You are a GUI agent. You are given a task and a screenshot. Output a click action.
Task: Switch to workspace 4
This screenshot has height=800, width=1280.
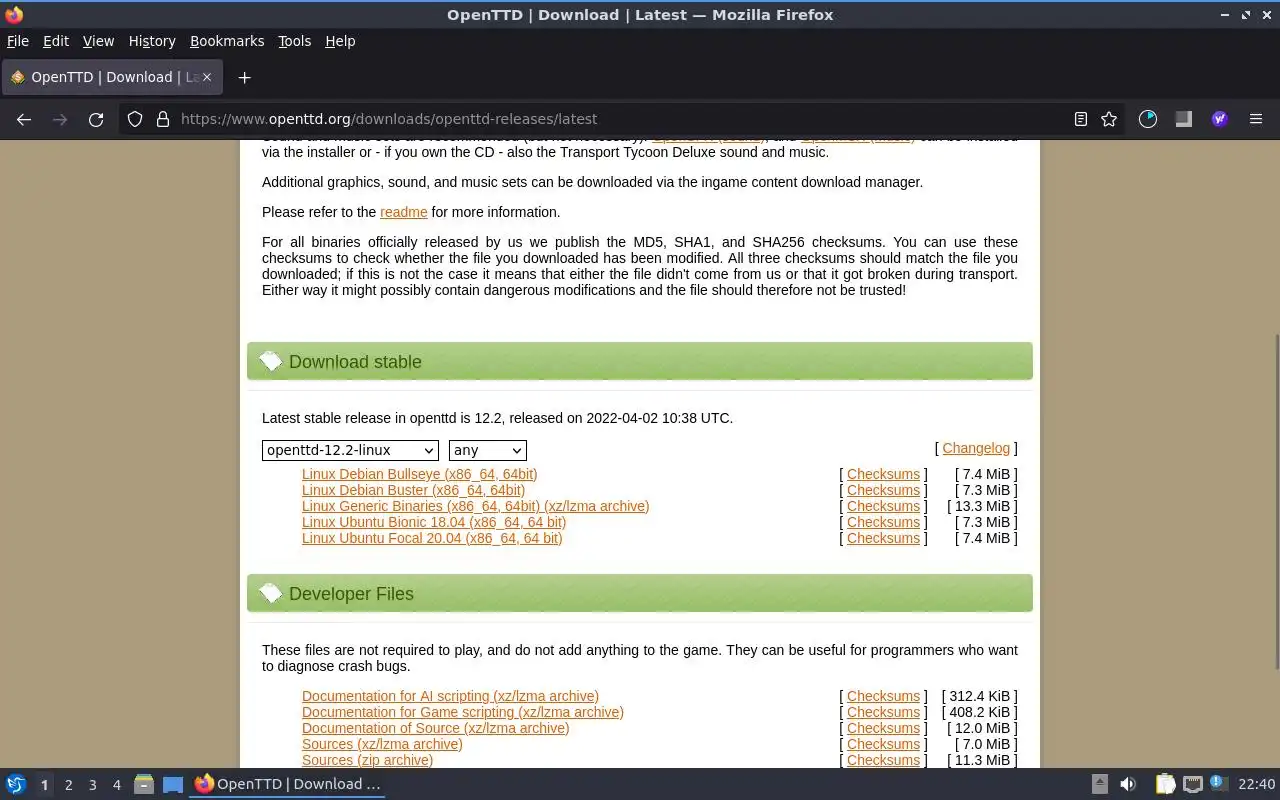point(116,785)
